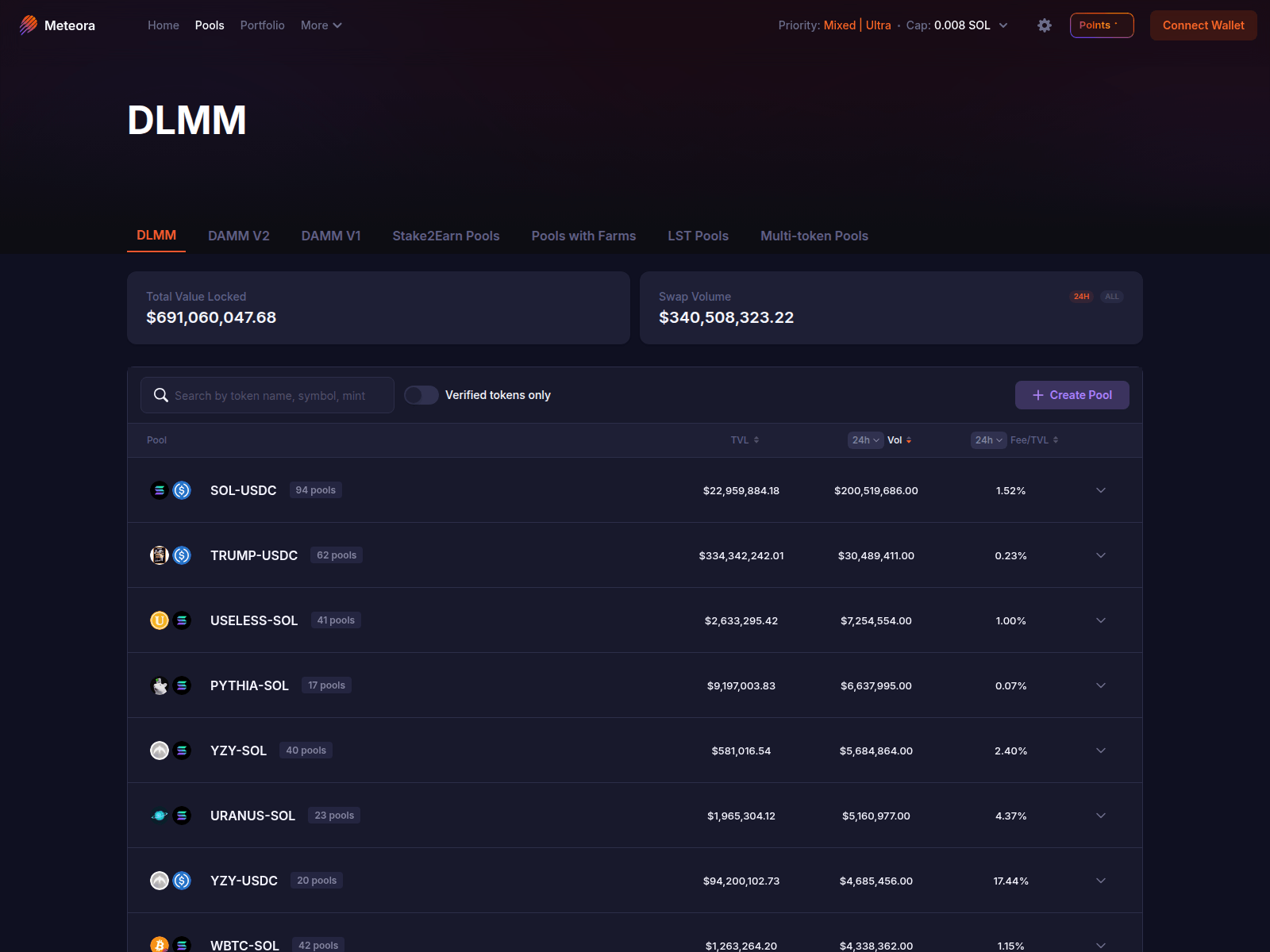Expand the TRUMP-USDC pool row

[x=1101, y=555]
